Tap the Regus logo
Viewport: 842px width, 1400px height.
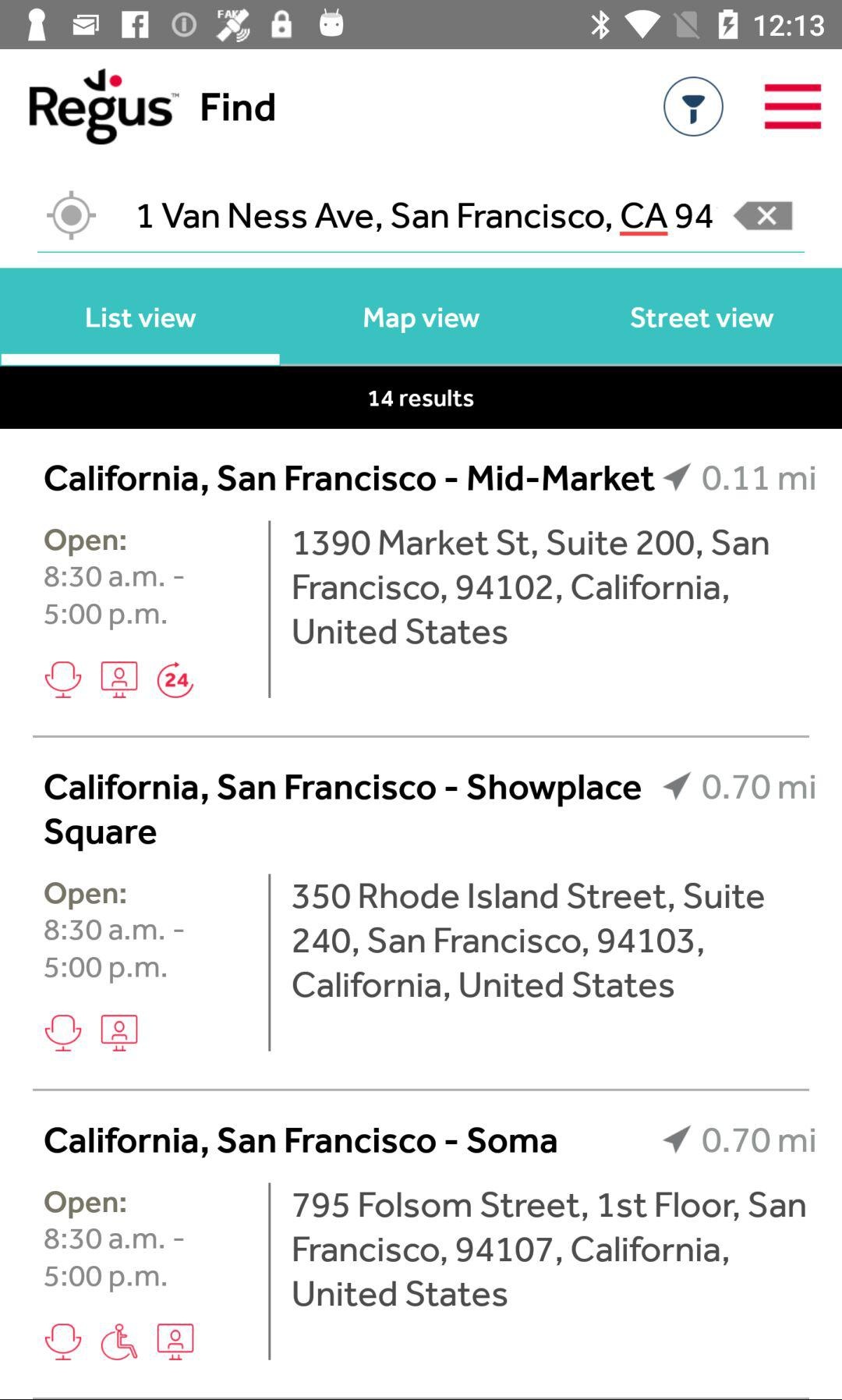pos(101,107)
